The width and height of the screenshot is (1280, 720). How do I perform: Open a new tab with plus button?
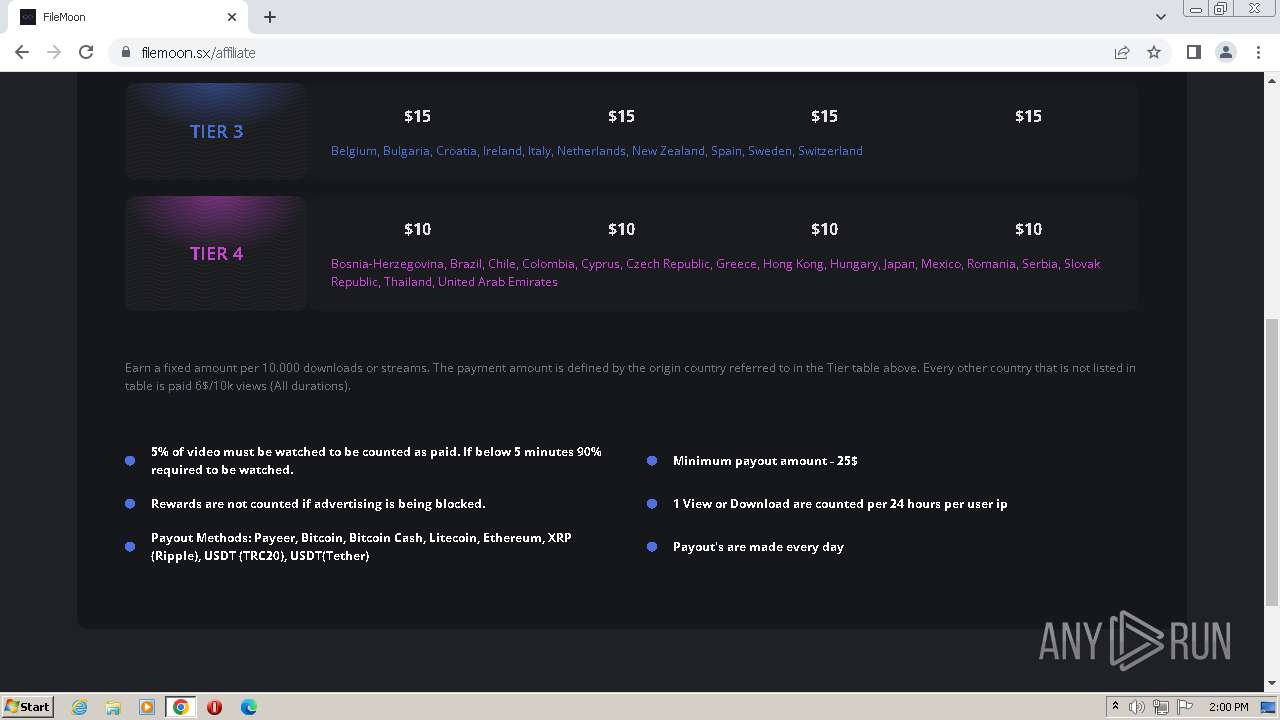270,17
